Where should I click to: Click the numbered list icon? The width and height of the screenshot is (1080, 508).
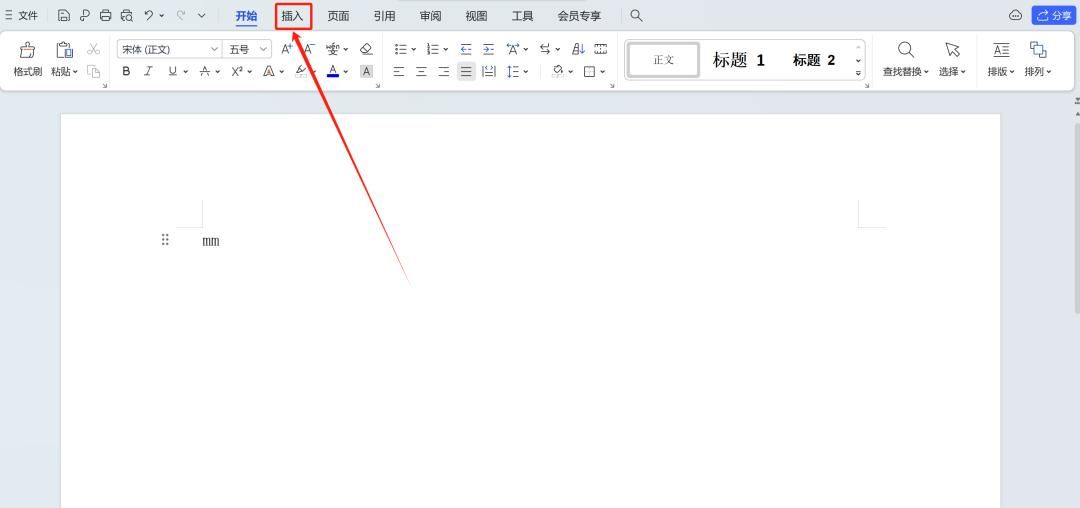(433, 49)
